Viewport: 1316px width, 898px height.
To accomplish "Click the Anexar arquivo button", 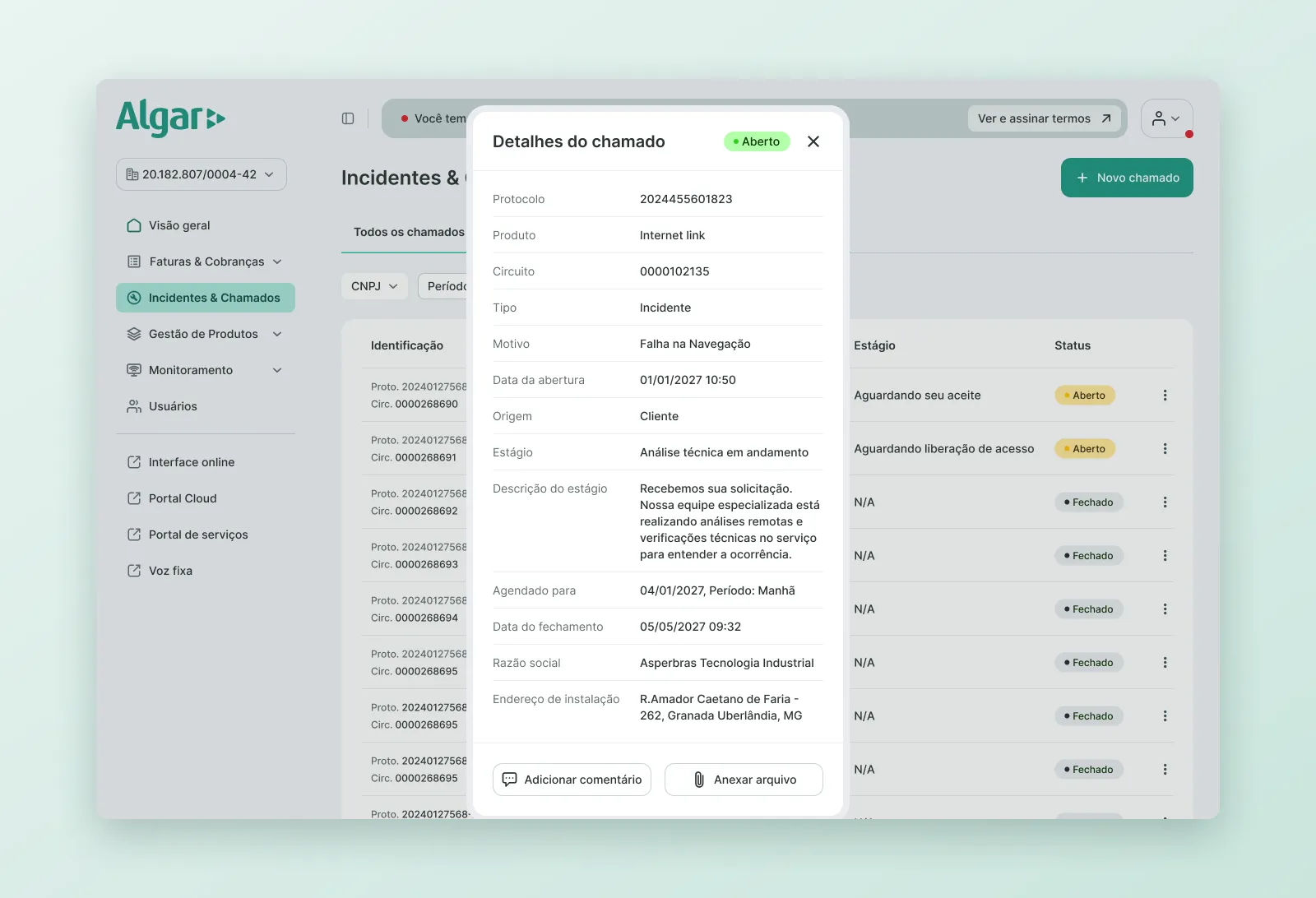I will (744, 780).
